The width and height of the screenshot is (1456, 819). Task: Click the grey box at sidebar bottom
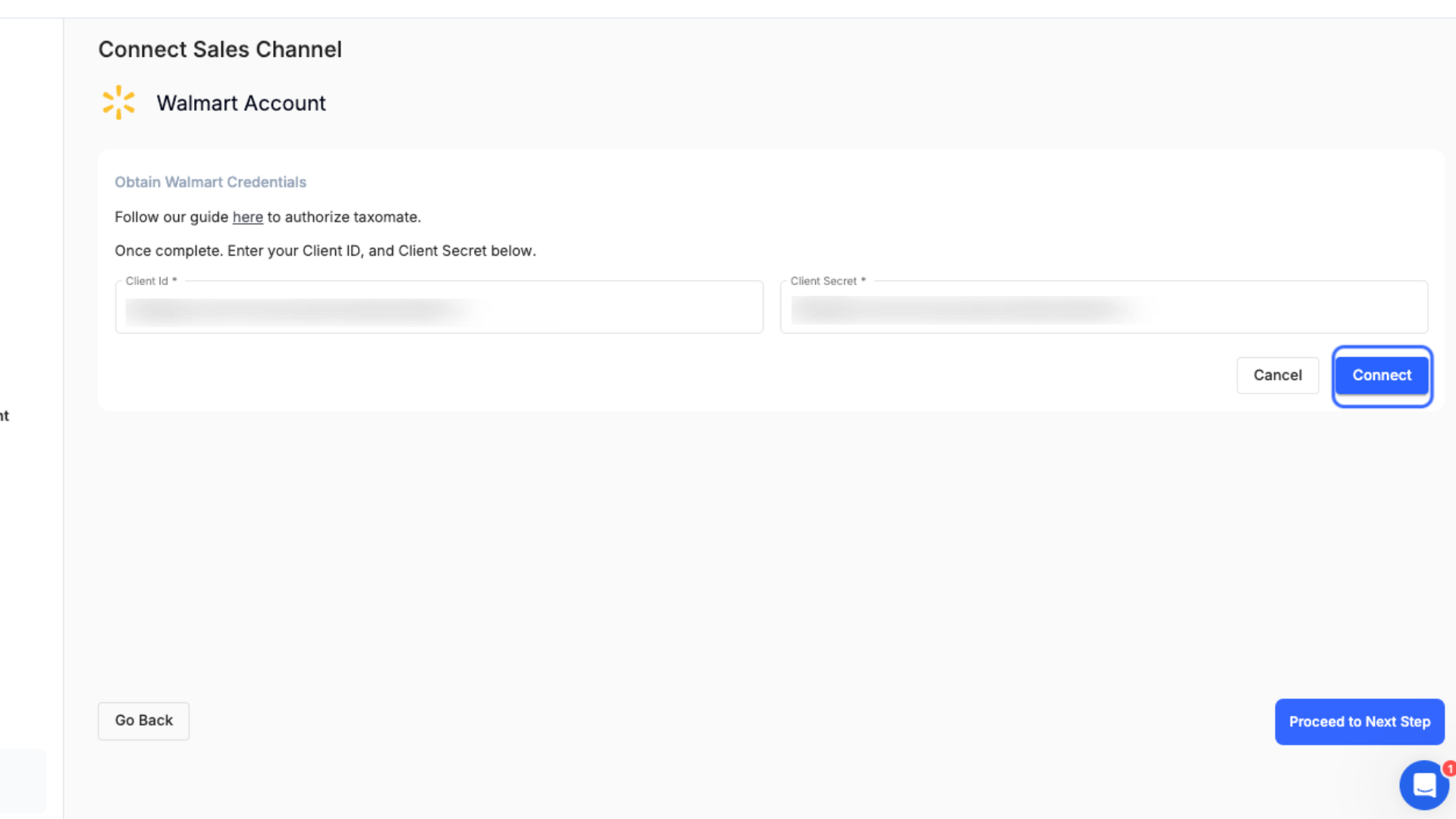coord(23,781)
